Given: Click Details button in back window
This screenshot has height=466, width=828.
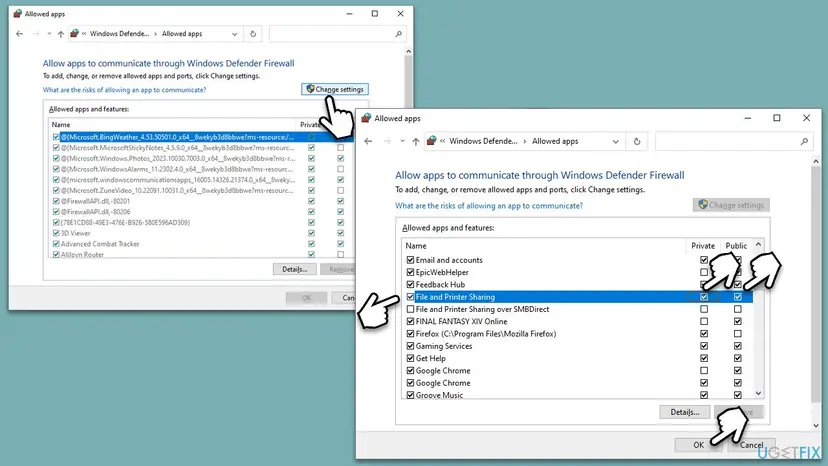Looking at the screenshot, I should (x=294, y=269).
